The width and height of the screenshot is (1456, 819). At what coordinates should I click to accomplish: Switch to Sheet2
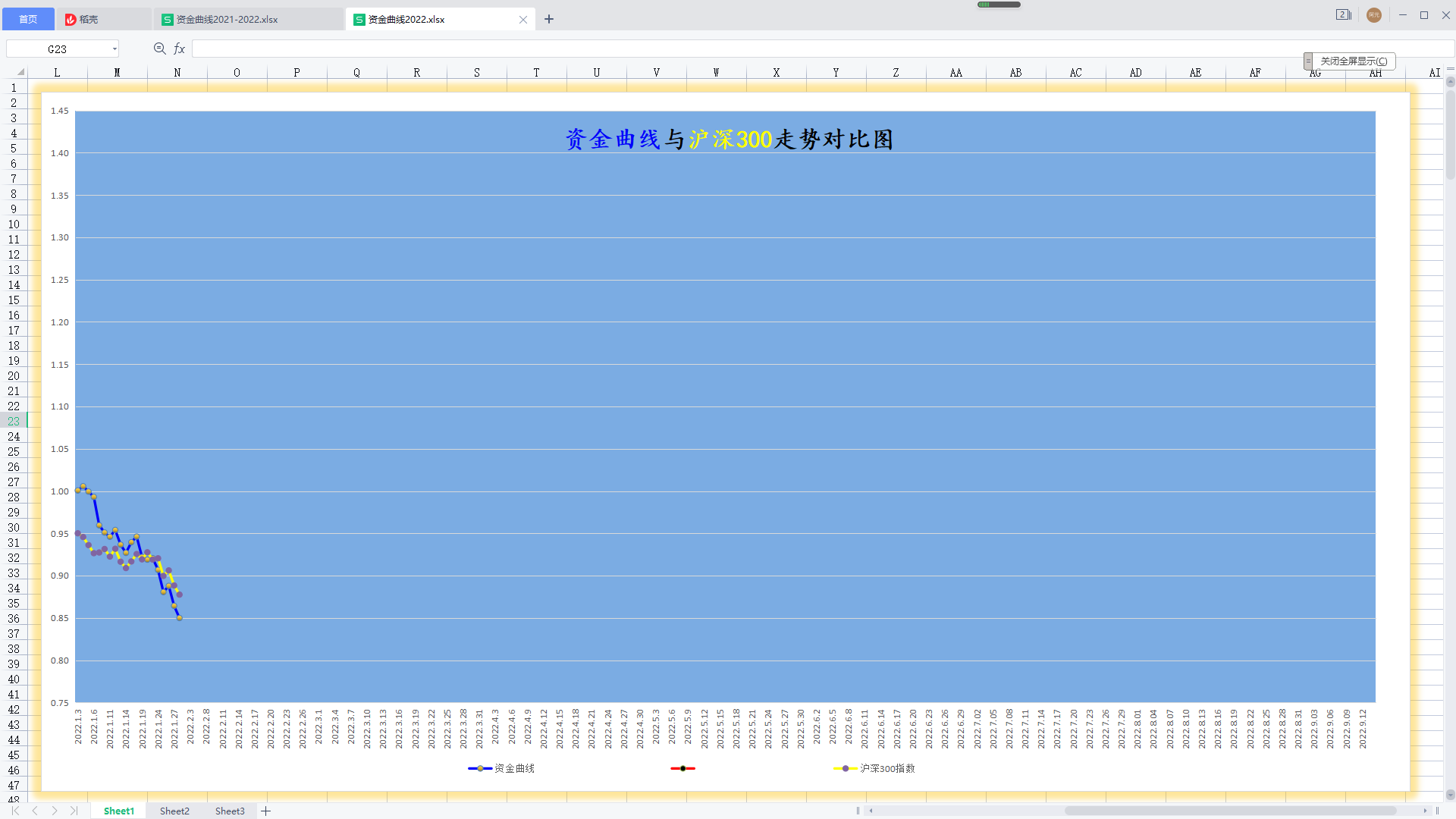point(174,811)
